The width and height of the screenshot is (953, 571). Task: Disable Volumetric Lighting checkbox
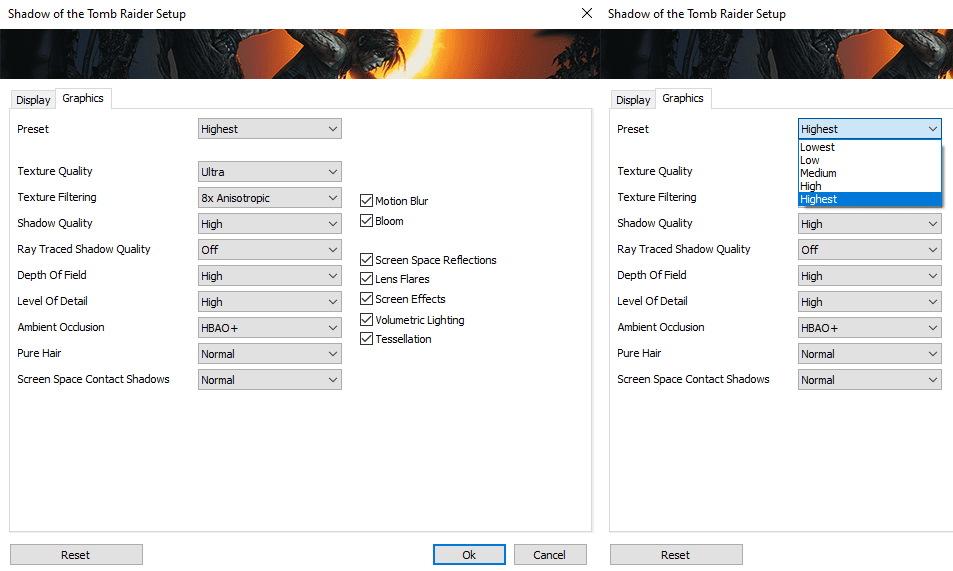[x=366, y=319]
